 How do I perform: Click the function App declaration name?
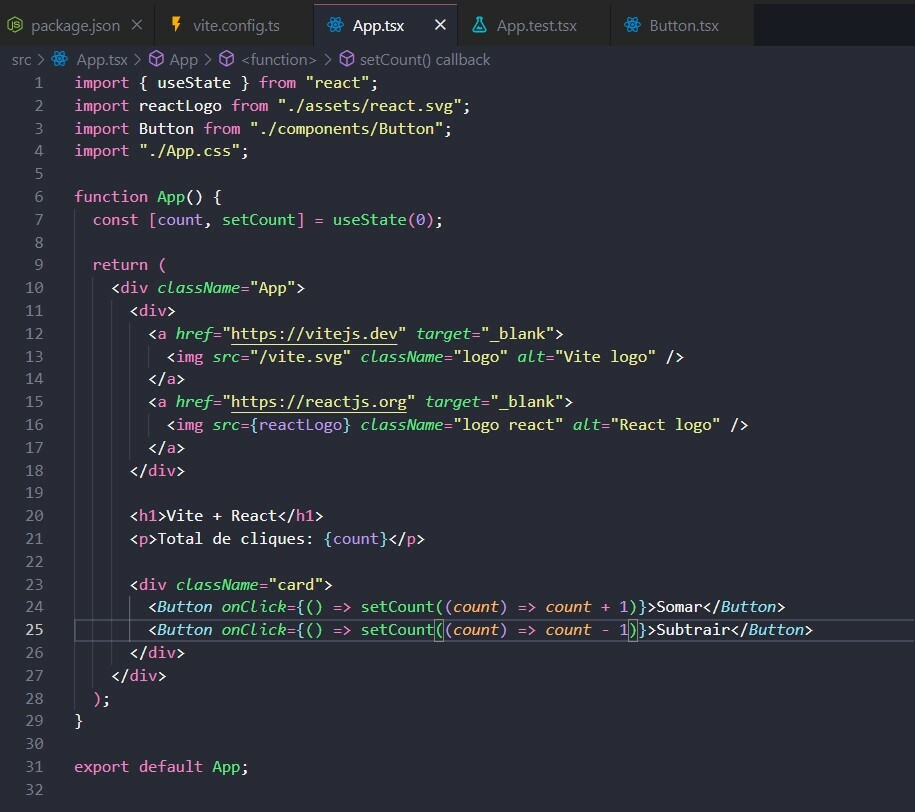171,197
